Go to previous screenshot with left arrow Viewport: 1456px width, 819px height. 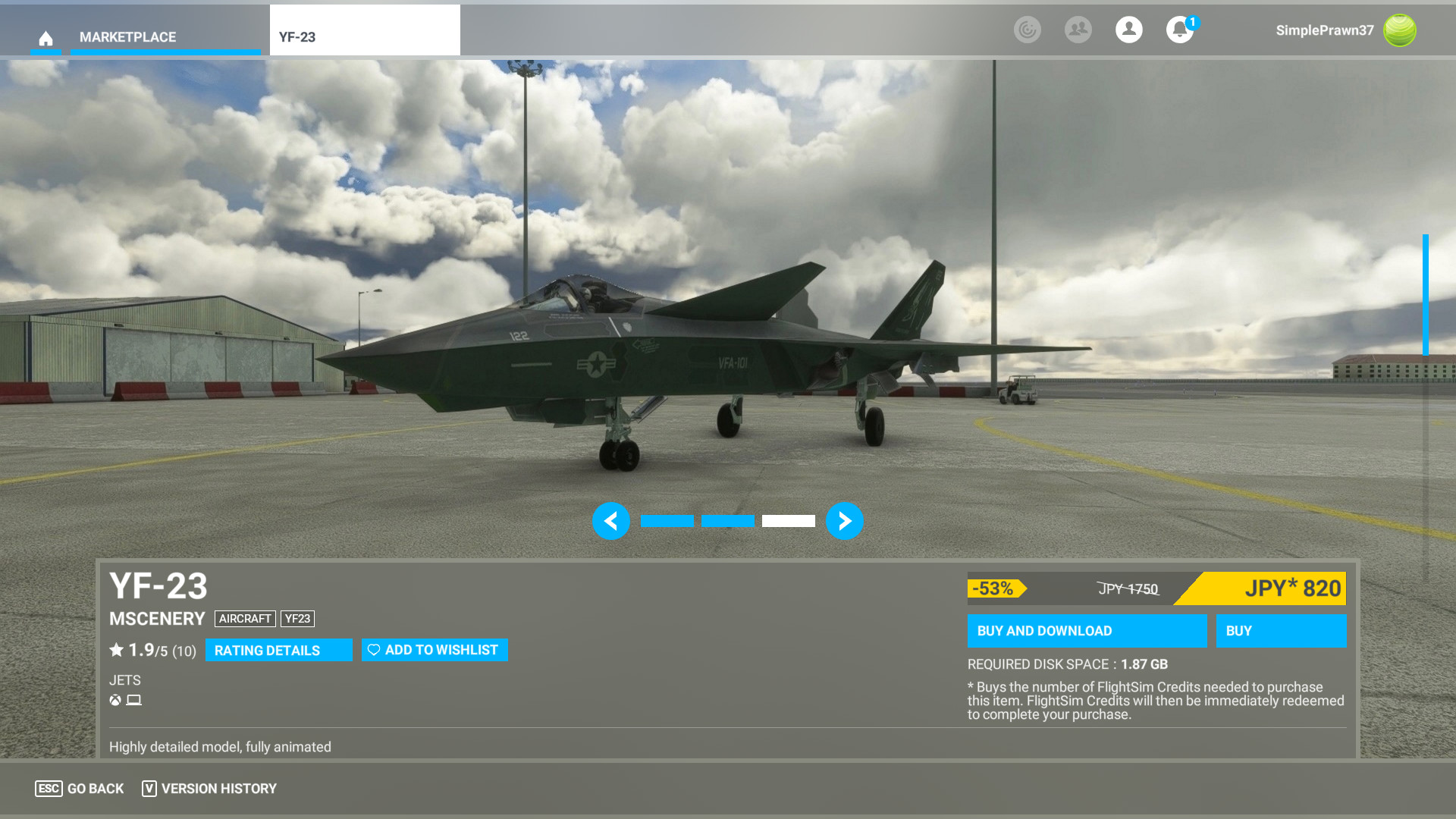[x=611, y=521]
